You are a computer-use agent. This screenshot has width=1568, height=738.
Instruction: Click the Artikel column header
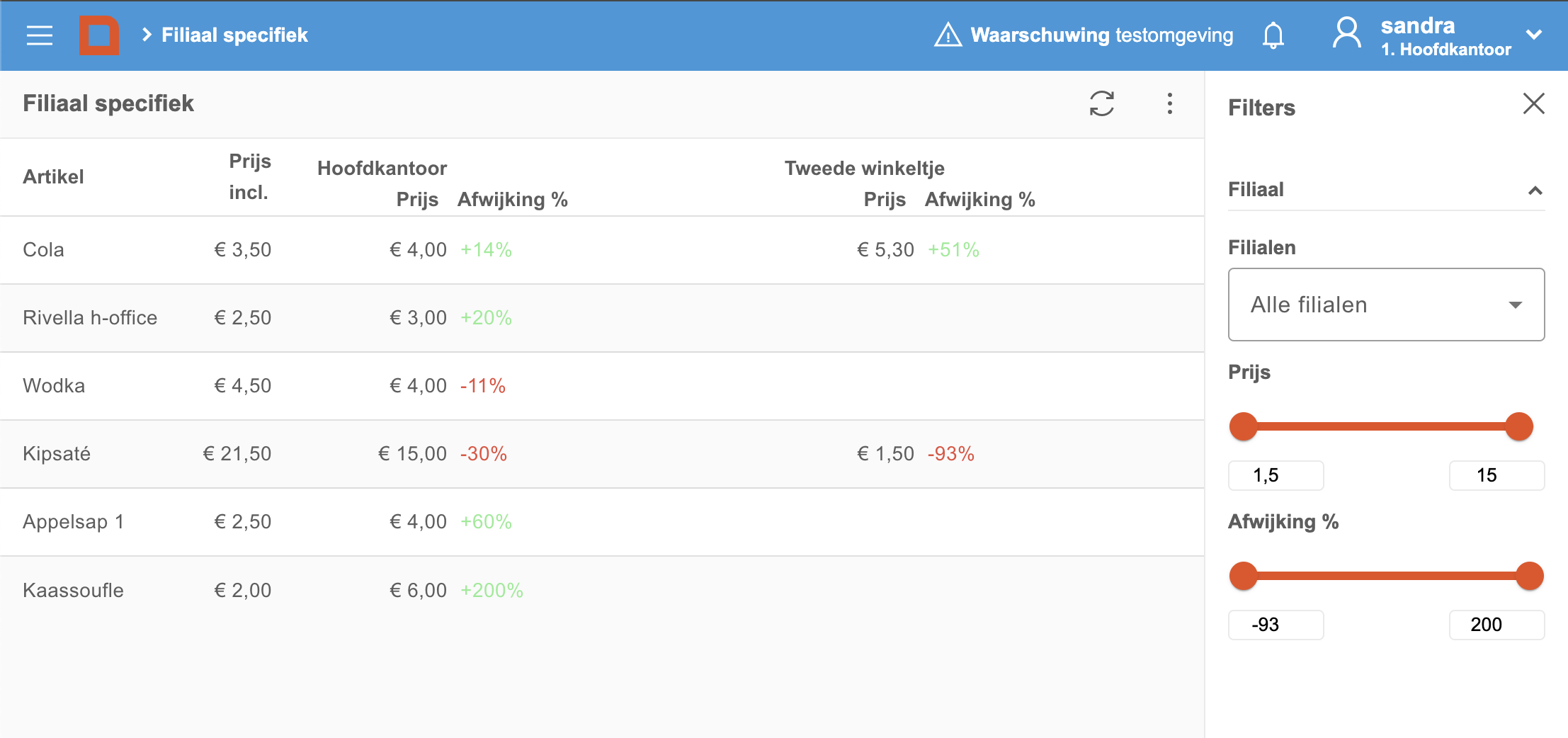pyautogui.click(x=53, y=176)
